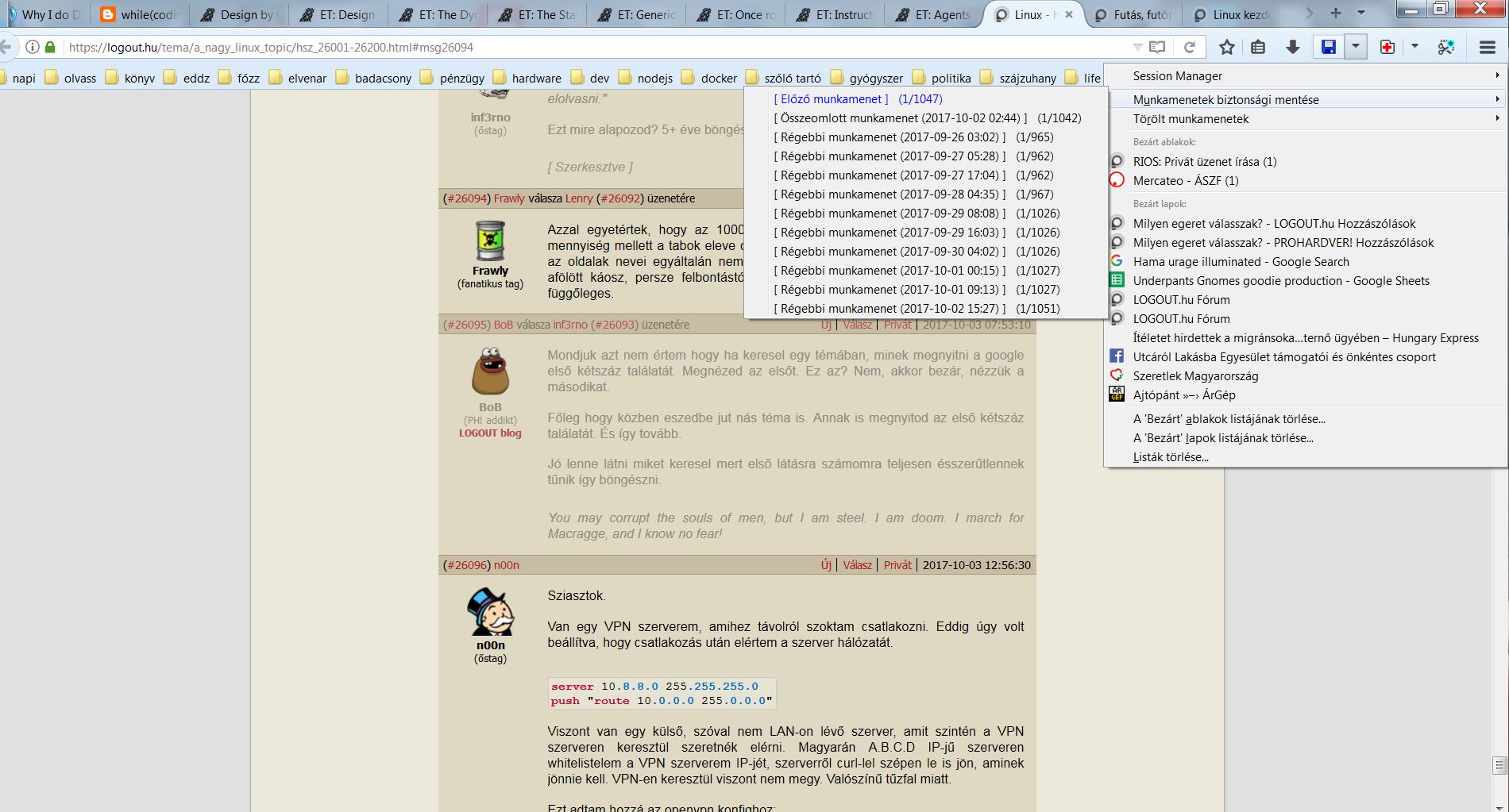This screenshot has width=1509, height=812.
Task: Click 'A Bezárt ablakok listájának törlése...'
Action: (1306, 419)
